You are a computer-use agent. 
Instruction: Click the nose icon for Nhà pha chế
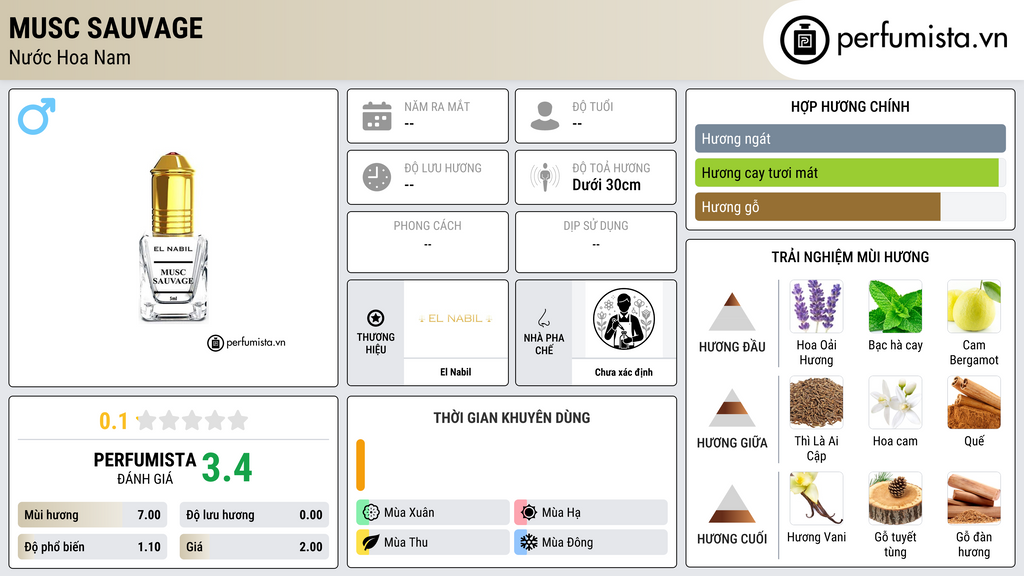[x=543, y=318]
